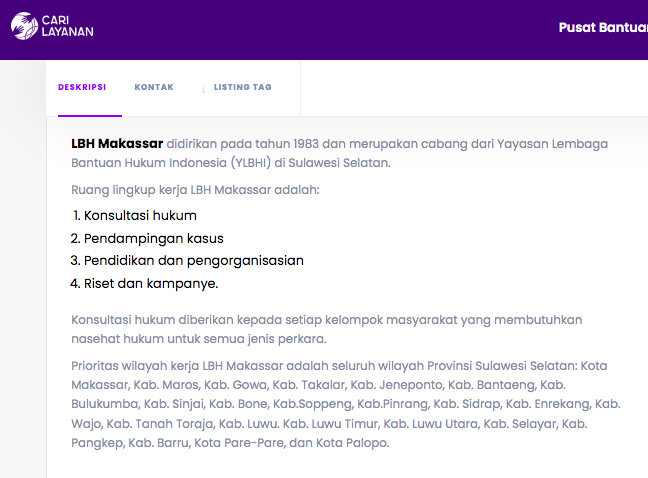Click the paragraph starting 'Konsultasi hukum diberikan'
This screenshot has width=648, height=478.
point(326,329)
